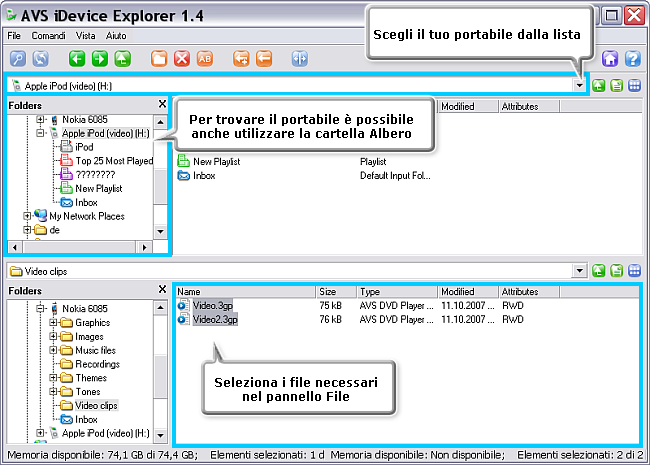Click lower panel green up-folder icon
This screenshot has height=465, width=650.
(599, 271)
